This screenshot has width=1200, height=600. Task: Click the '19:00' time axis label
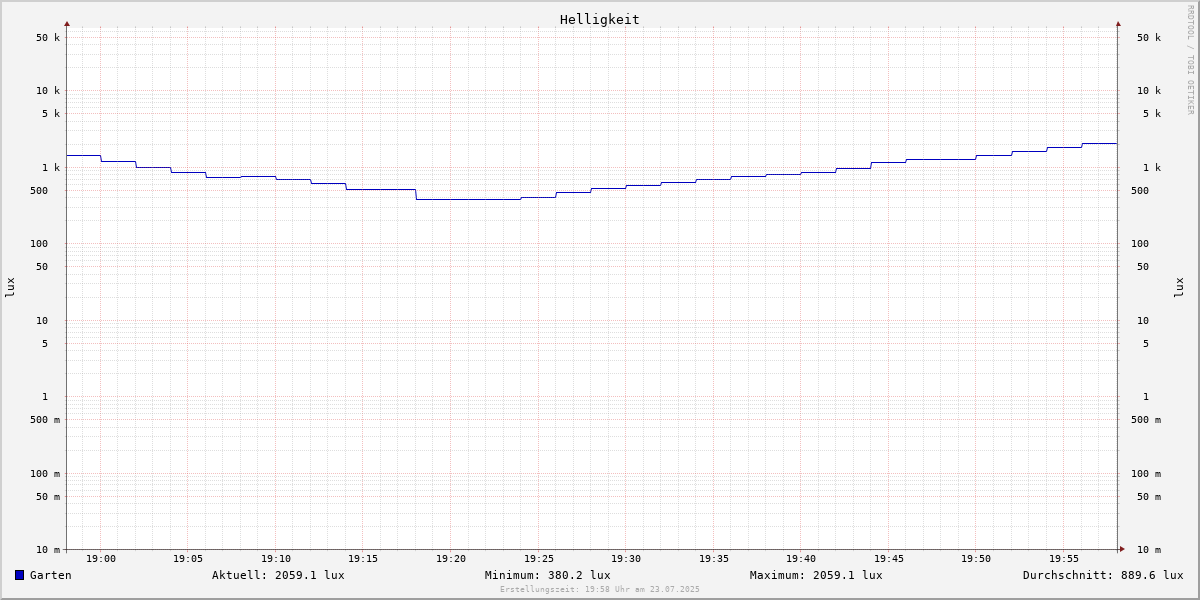pos(101,559)
